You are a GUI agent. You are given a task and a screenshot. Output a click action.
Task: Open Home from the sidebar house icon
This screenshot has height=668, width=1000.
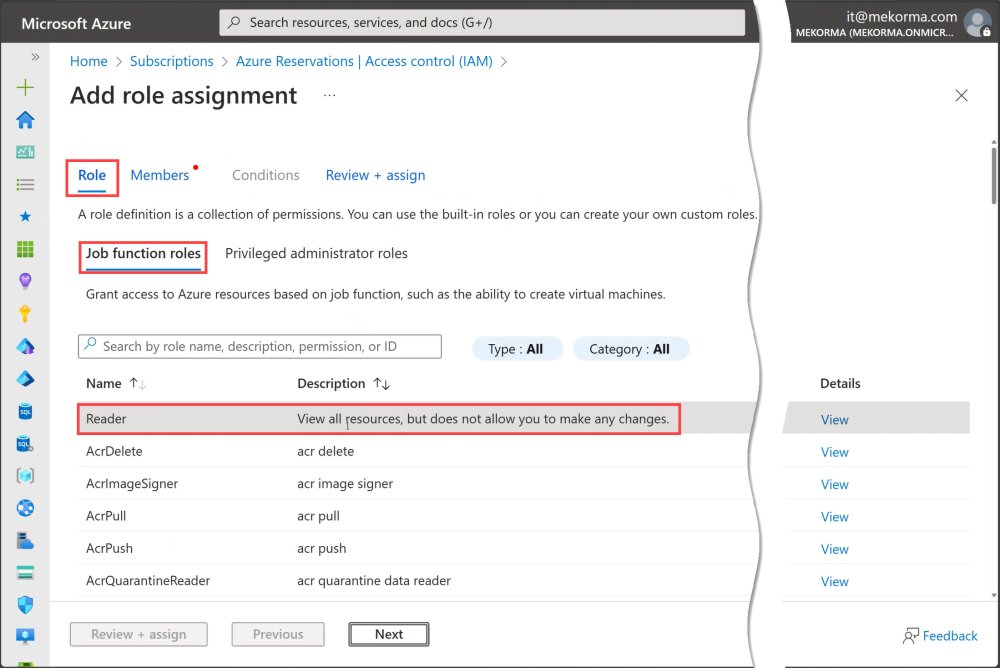tap(25, 120)
